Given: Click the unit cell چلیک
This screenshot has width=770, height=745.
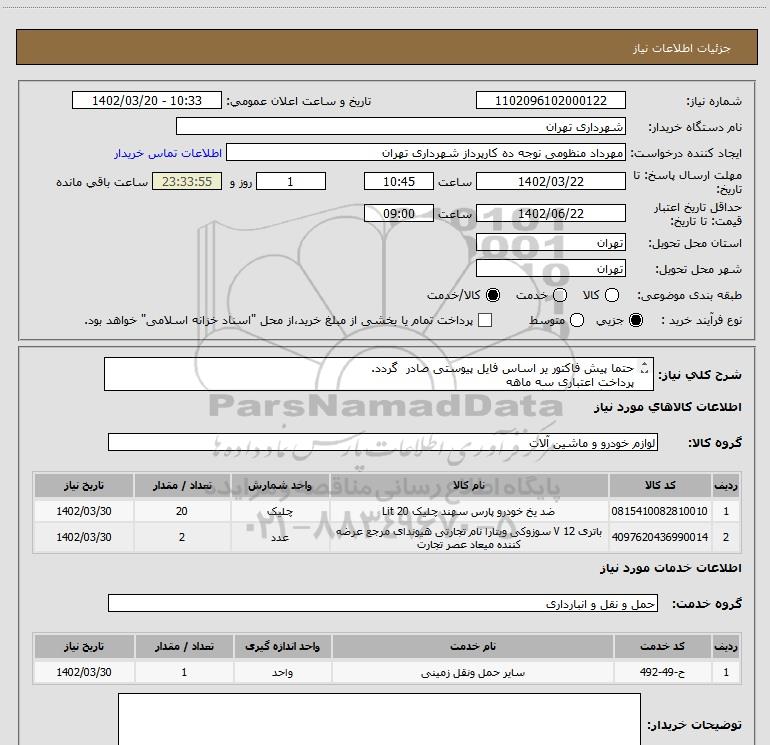Looking at the screenshot, I should coord(280,511).
